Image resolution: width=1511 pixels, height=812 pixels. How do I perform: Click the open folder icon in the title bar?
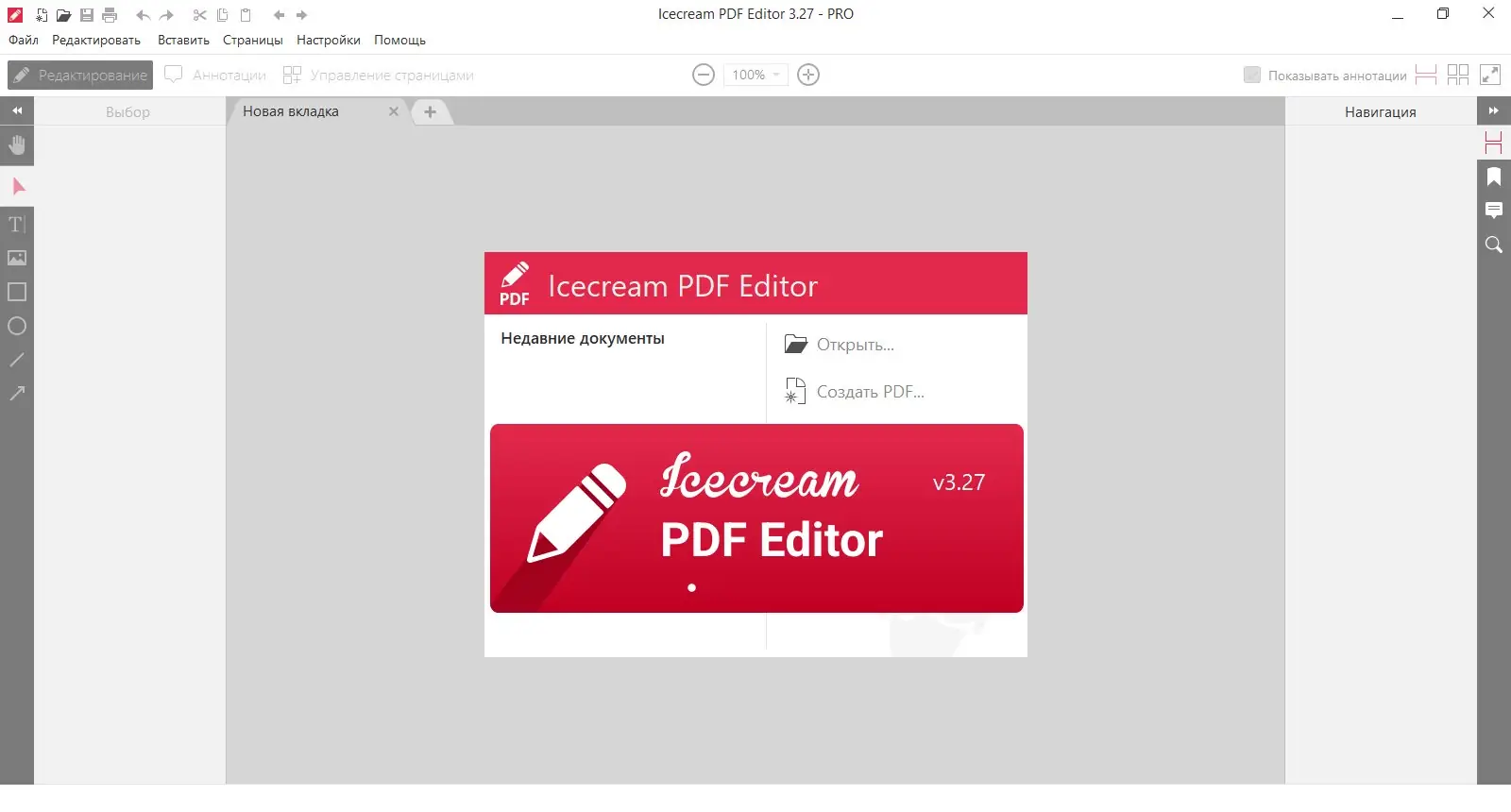(x=63, y=15)
